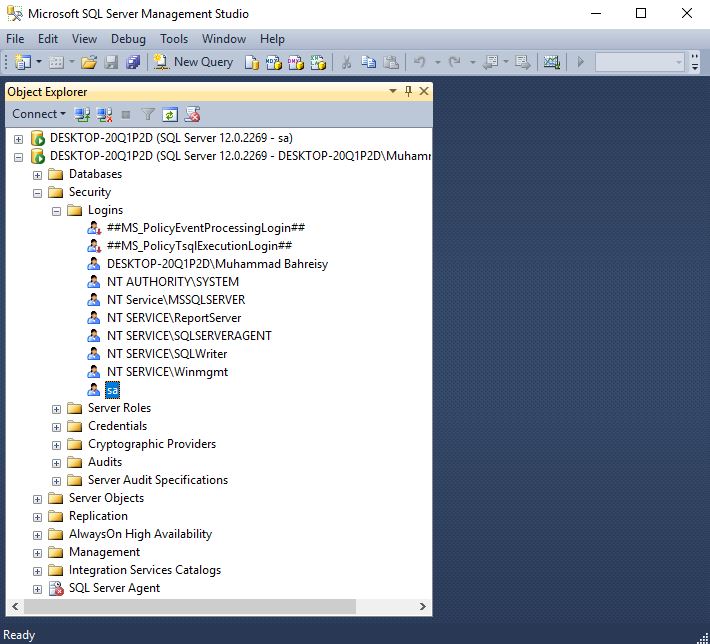The image size is (710, 644).
Task: Toggle Auto Hide pin on Object Explorer
Action: 408,91
